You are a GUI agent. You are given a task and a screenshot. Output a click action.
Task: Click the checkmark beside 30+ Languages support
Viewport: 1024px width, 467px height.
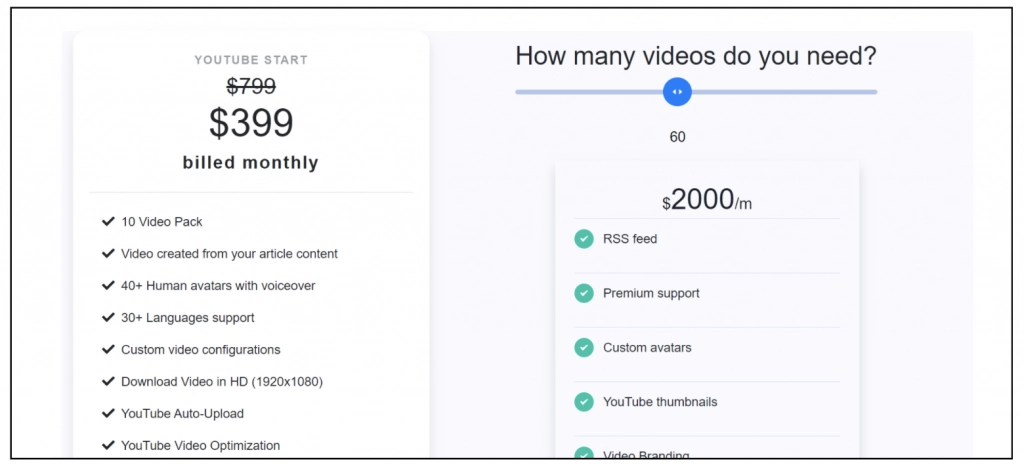108,318
